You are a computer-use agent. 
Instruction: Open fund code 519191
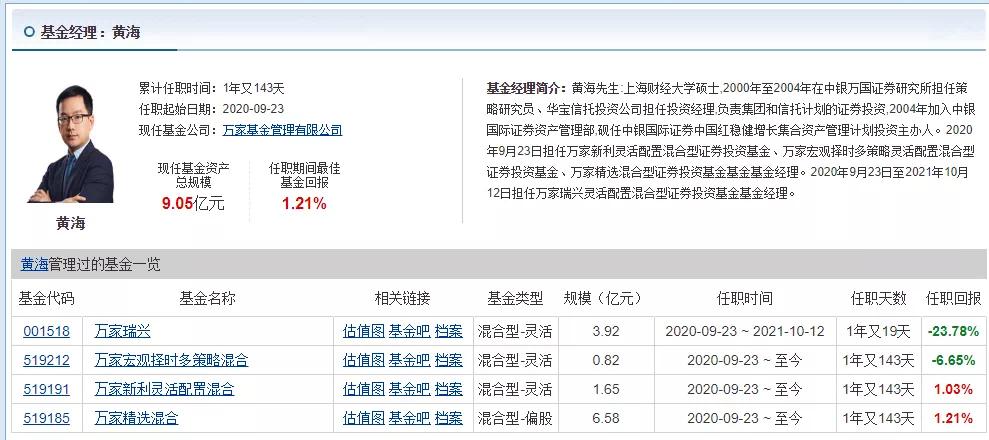point(47,390)
